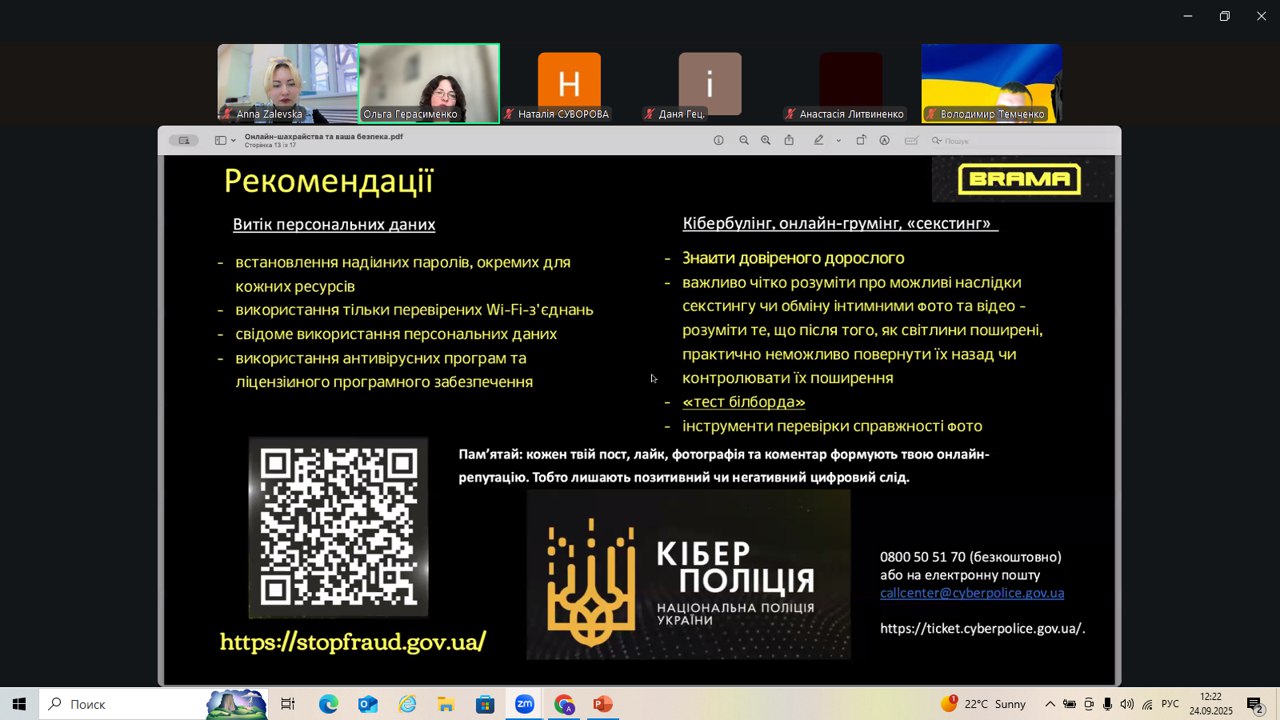Select Ольга Герасименко's video thumbnail
The height and width of the screenshot is (720, 1280).
pos(429,83)
